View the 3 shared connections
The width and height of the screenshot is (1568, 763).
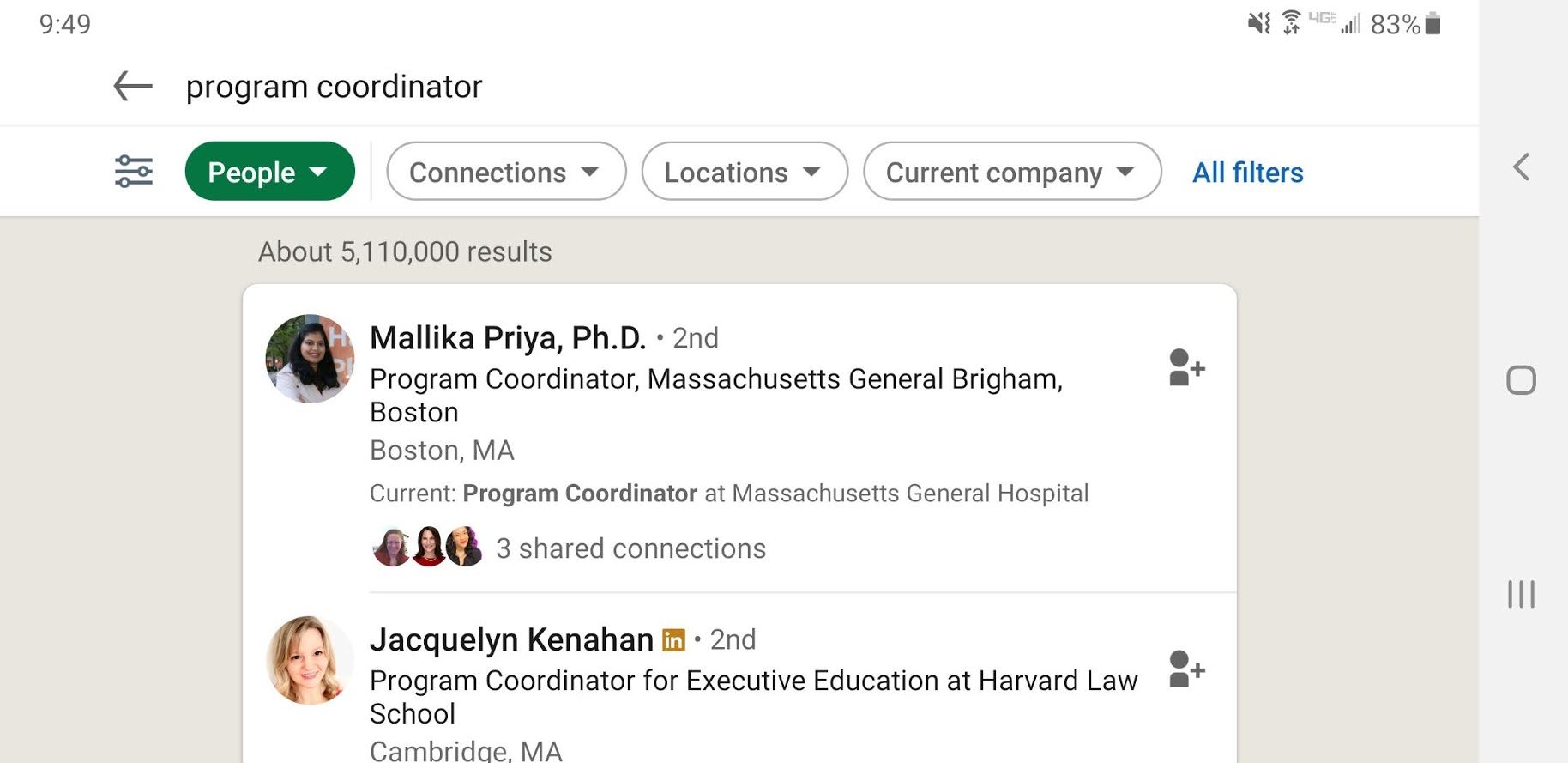point(630,548)
